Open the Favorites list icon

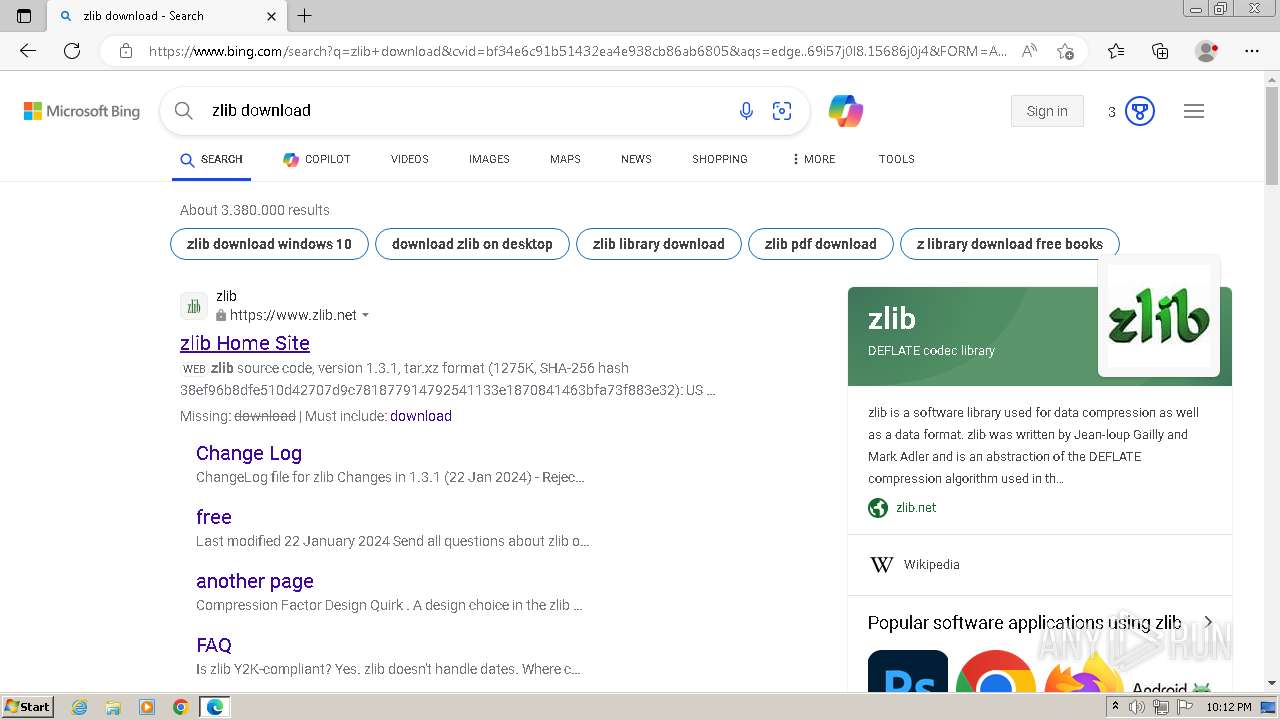[x=1116, y=51]
